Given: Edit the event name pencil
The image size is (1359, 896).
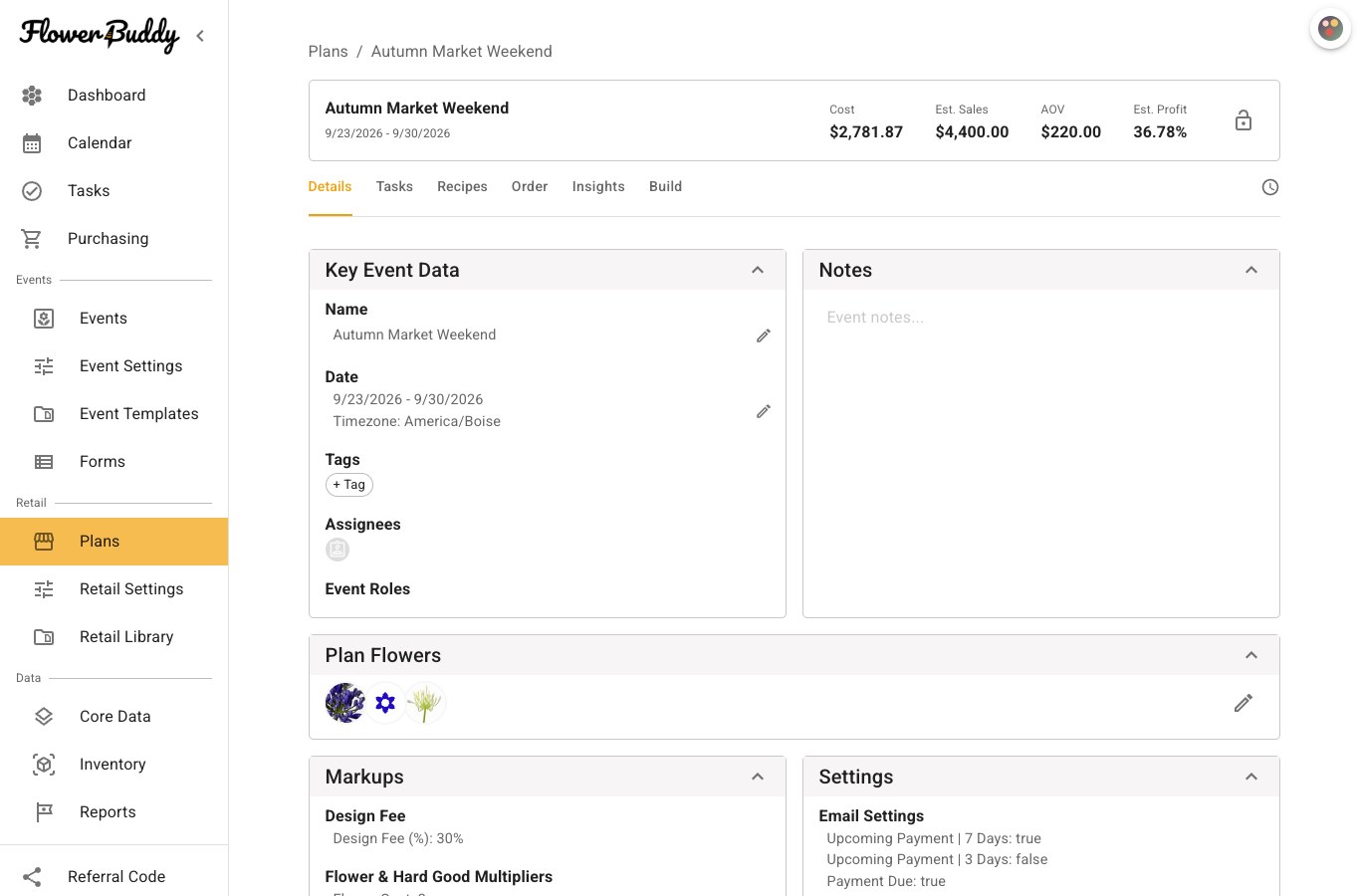Looking at the screenshot, I should [764, 336].
